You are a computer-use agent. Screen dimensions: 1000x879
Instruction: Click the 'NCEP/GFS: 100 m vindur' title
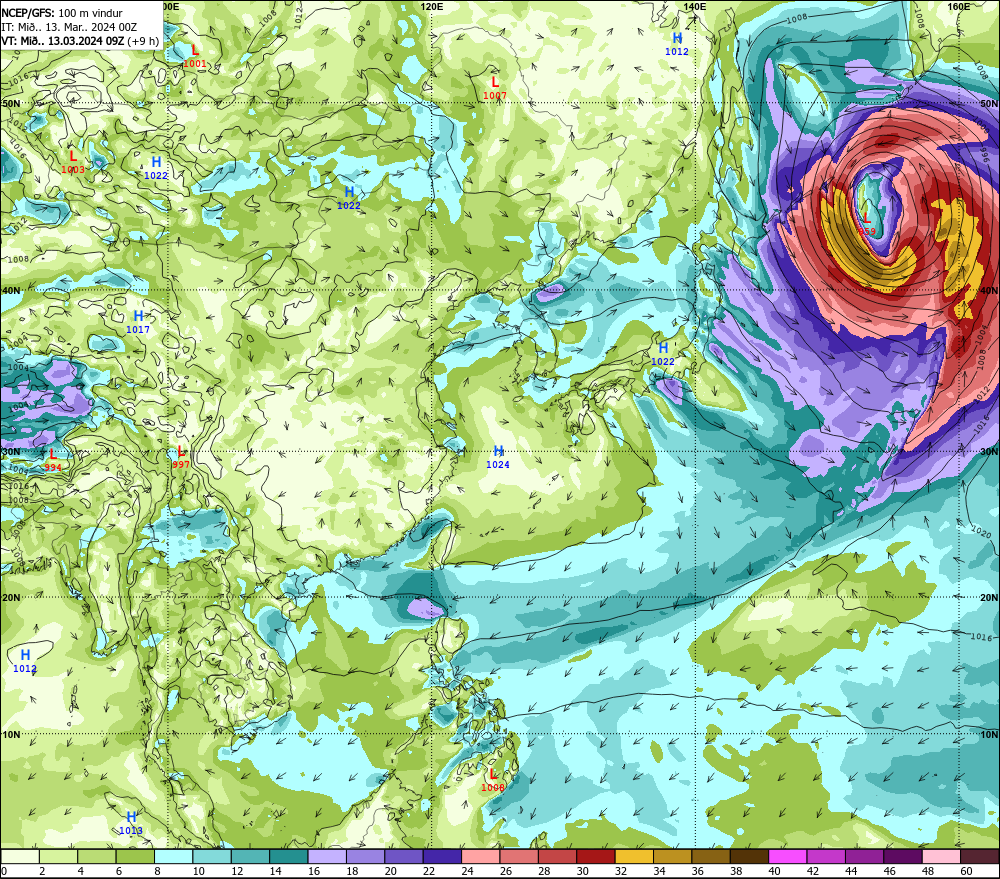62,13
